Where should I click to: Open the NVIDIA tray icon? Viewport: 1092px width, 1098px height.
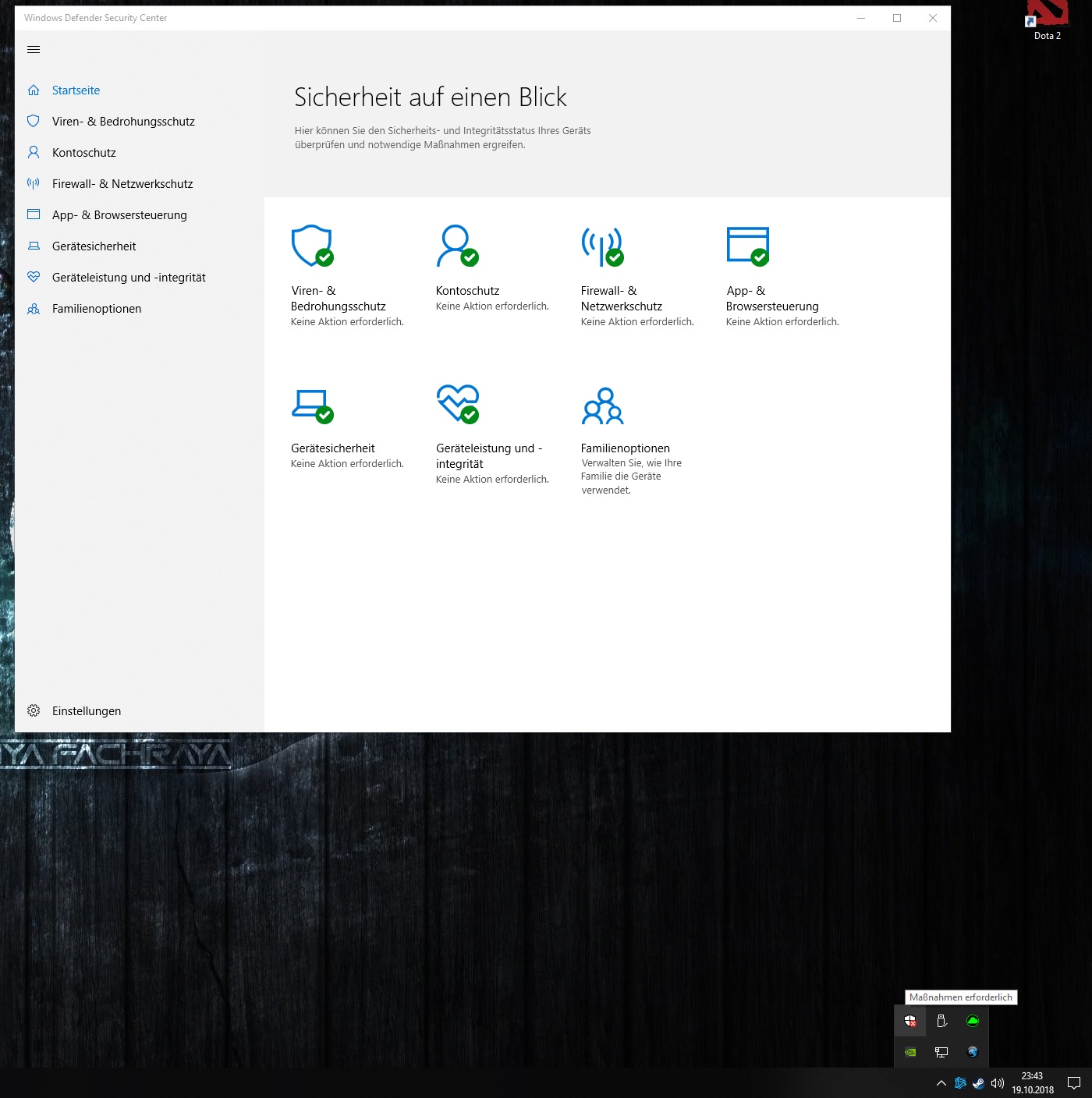point(910,1052)
